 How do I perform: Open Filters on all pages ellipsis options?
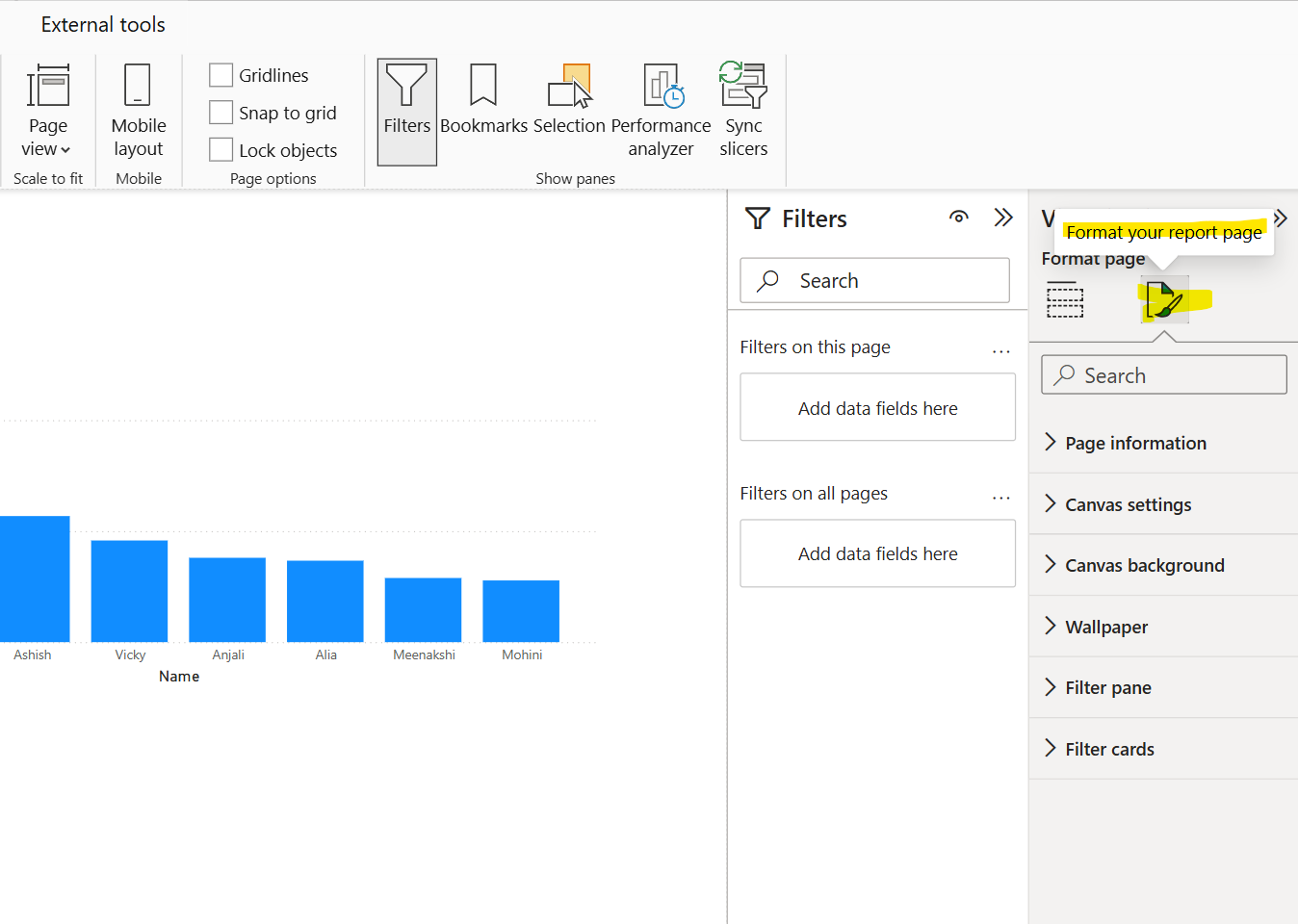click(x=1001, y=496)
